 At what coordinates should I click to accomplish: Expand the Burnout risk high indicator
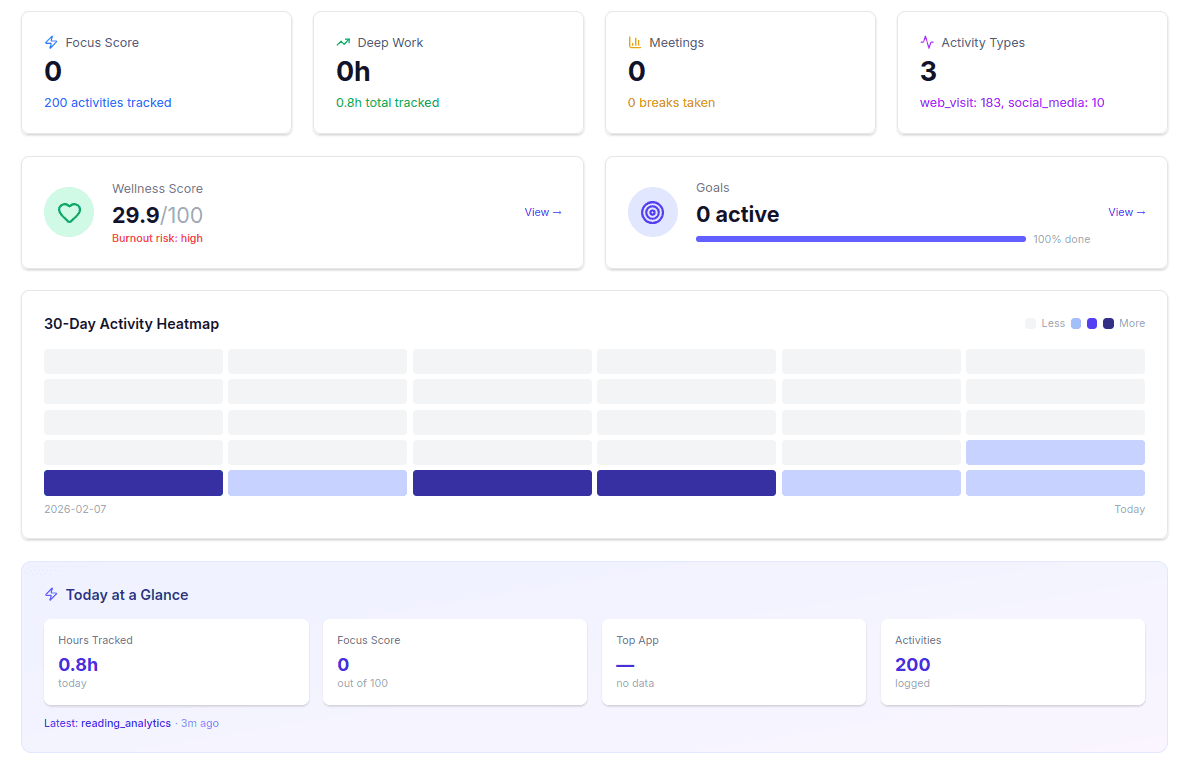pos(157,238)
